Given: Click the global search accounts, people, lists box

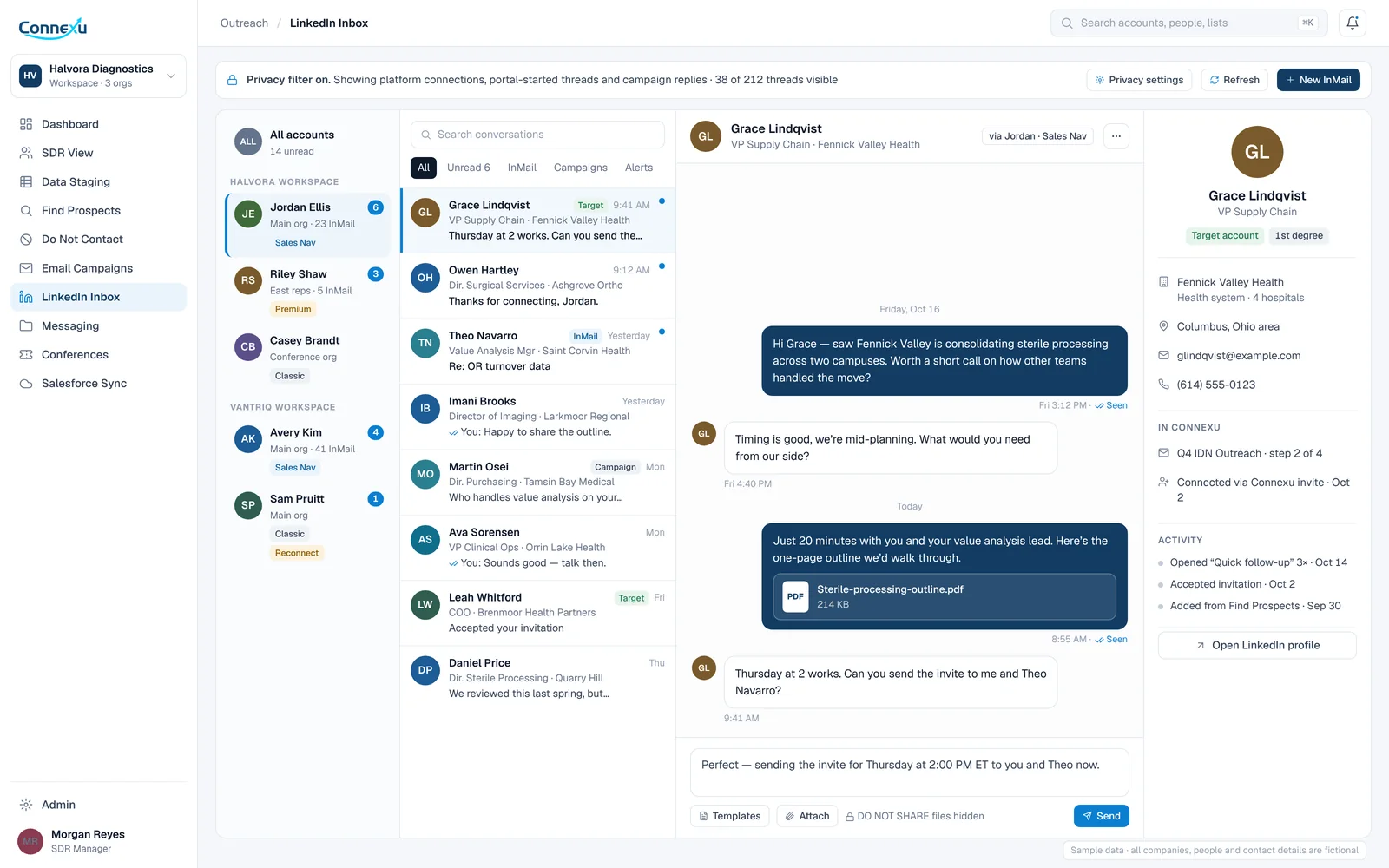Looking at the screenshot, I should 1188,23.
